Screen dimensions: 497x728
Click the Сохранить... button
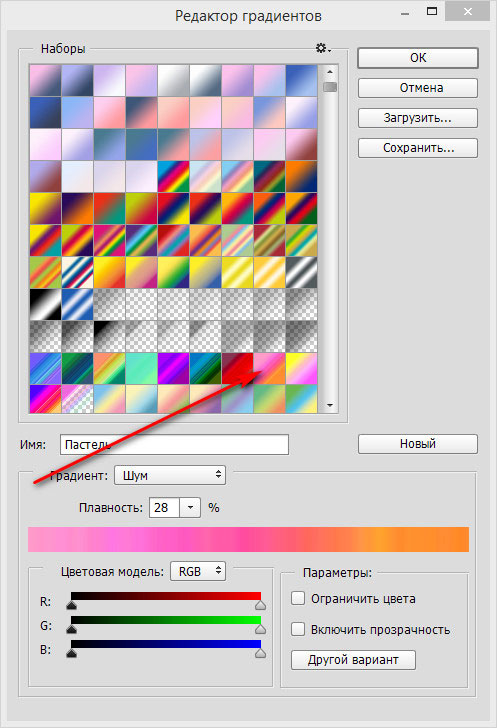click(418, 148)
